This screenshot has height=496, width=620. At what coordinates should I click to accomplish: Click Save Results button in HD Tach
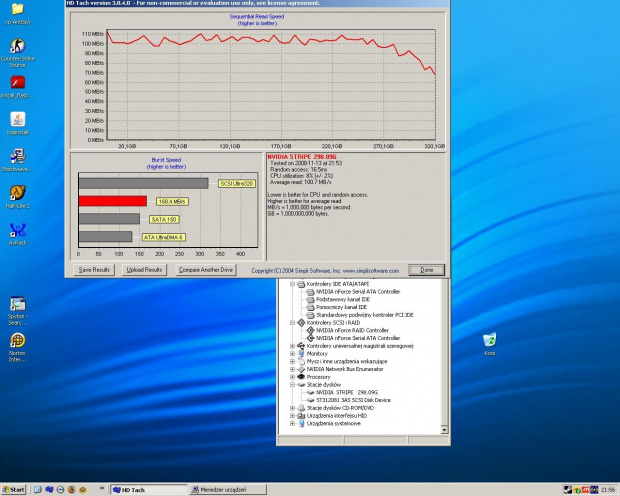pos(94,270)
